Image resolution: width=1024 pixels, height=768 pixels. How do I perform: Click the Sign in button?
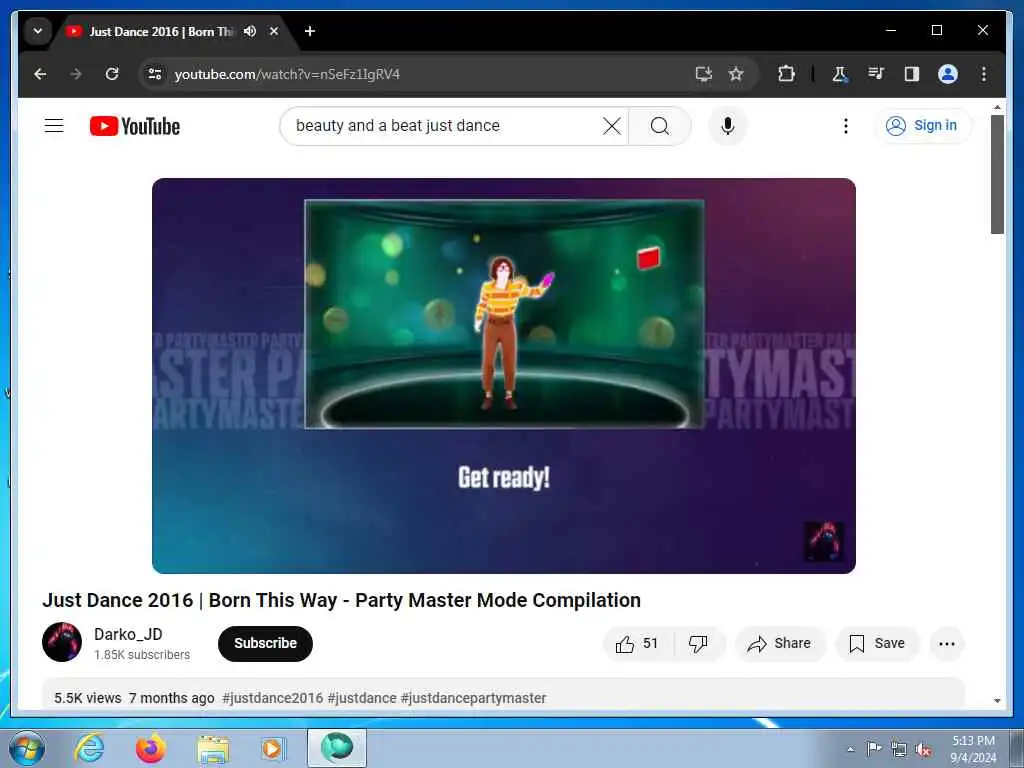pos(922,125)
